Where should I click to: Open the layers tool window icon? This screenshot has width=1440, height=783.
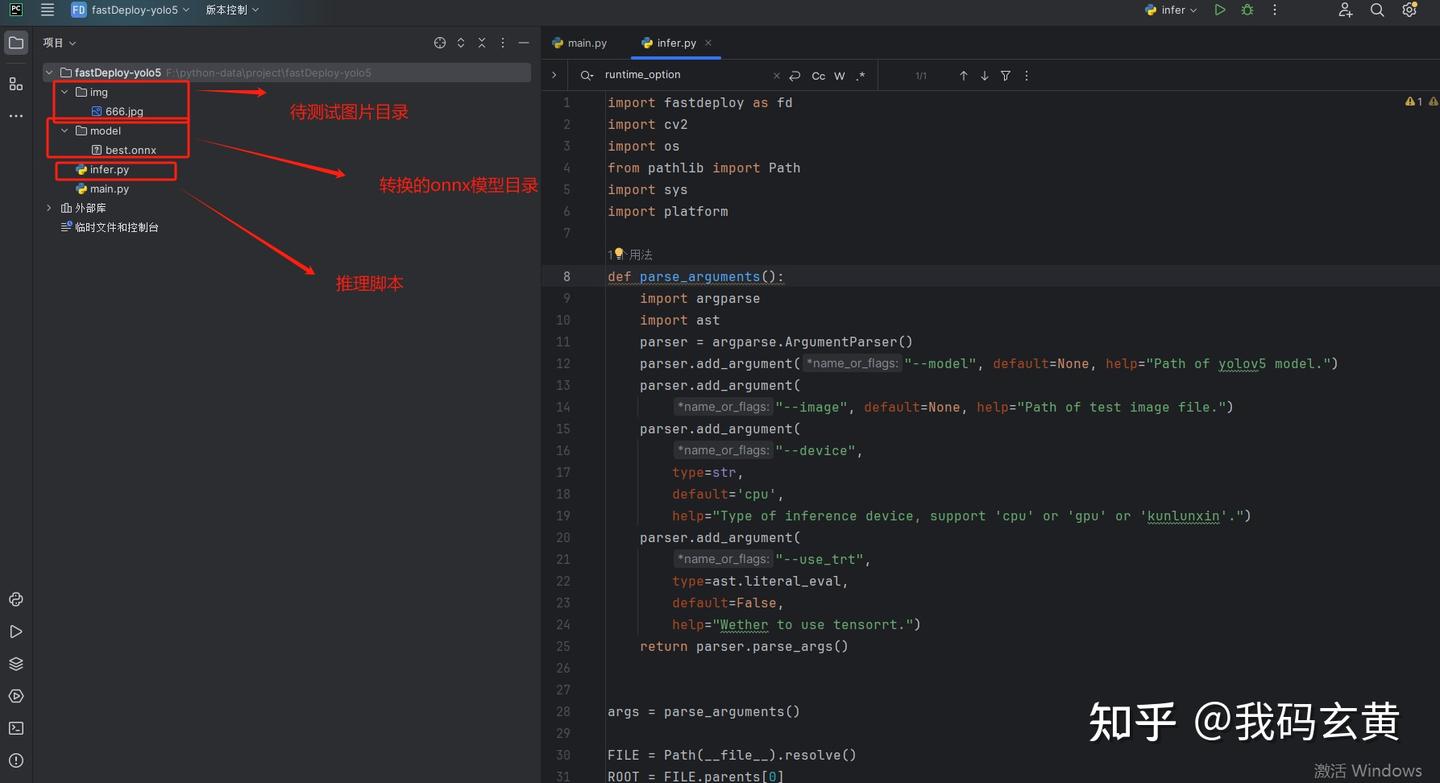pyautogui.click(x=16, y=664)
